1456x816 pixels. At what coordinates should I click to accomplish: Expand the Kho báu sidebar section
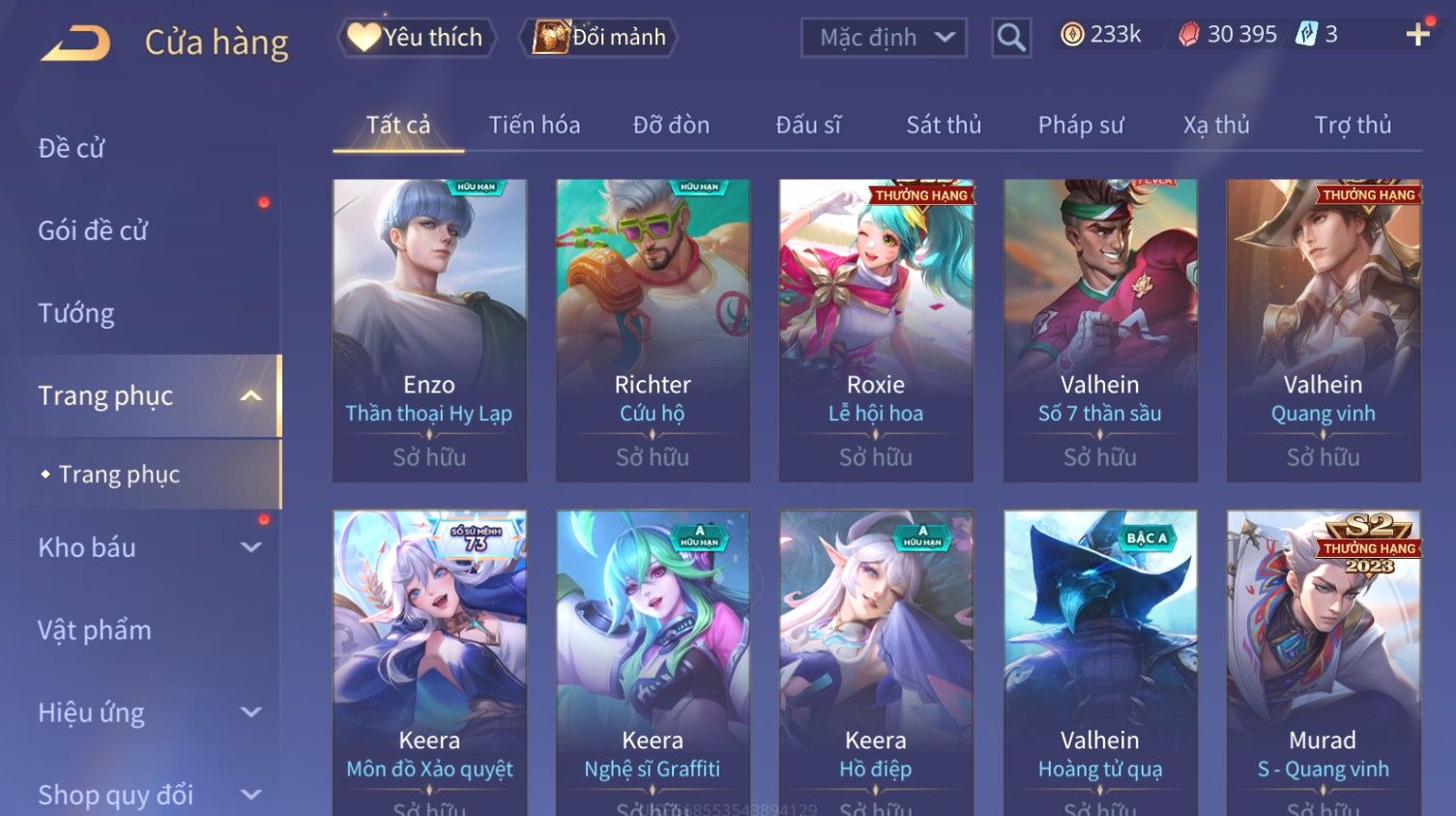pyautogui.click(x=250, y=547)
